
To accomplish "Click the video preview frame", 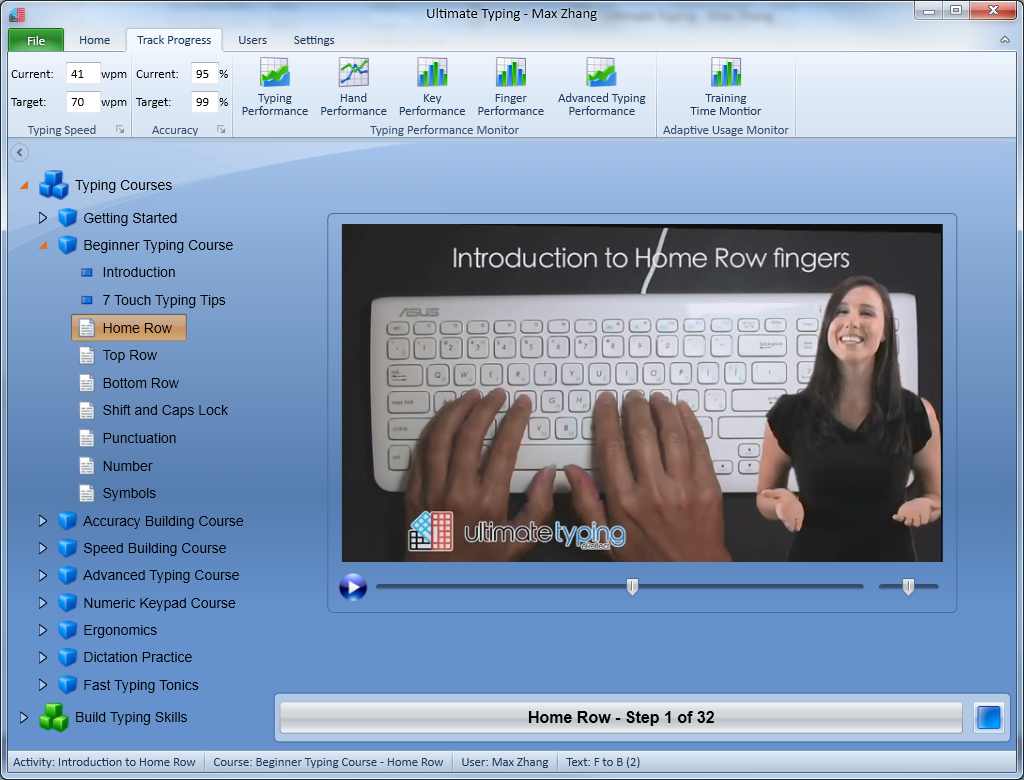I will 642,393.
